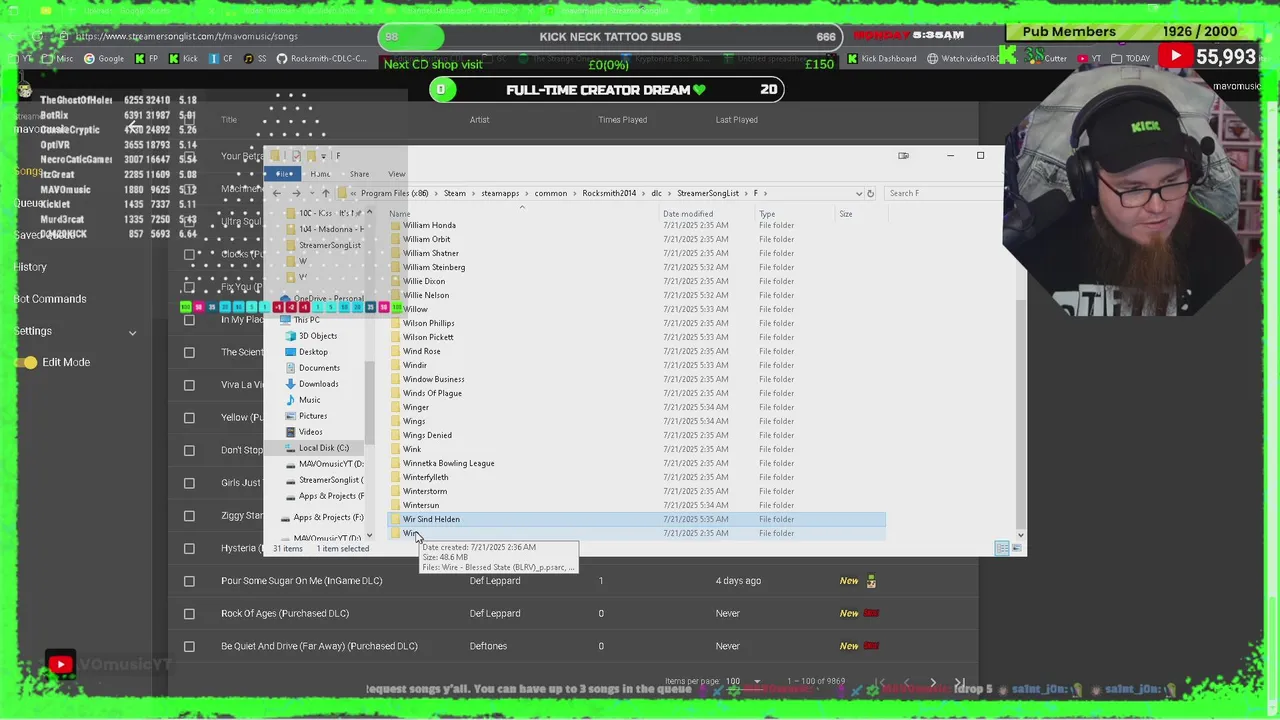Open the Share ribbon tab
This screenshot has height=720, width=1280.
[359, 174]
